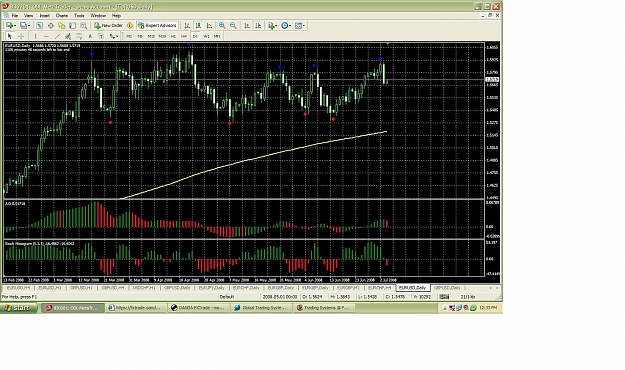Switch chart to Line Chart style

click(209, 26)
